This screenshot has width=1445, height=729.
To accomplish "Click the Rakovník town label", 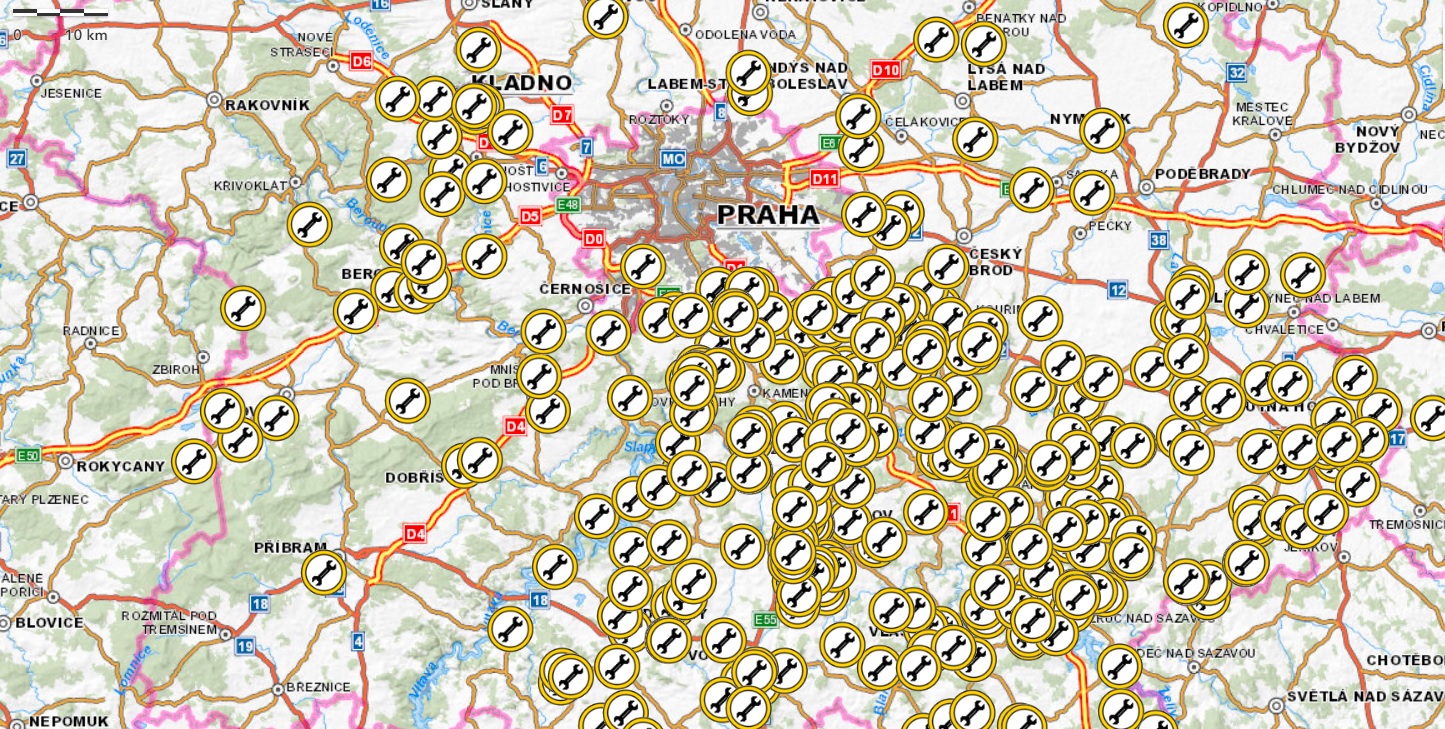I will tap(267, 105).
